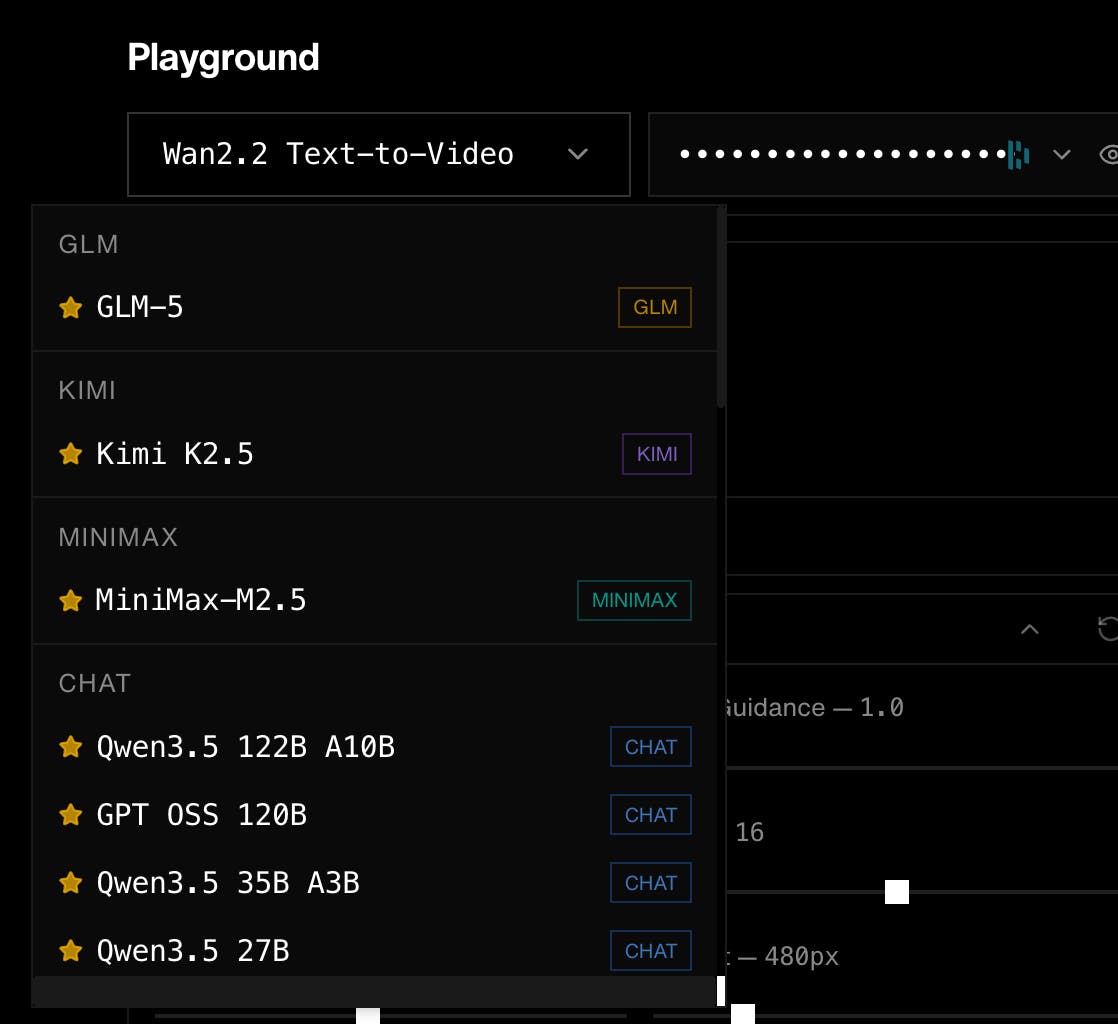Toggle favorite star for MiniMax-M2.5
This screenshot has width=1118, height=1024.
[x=71, y=600]
